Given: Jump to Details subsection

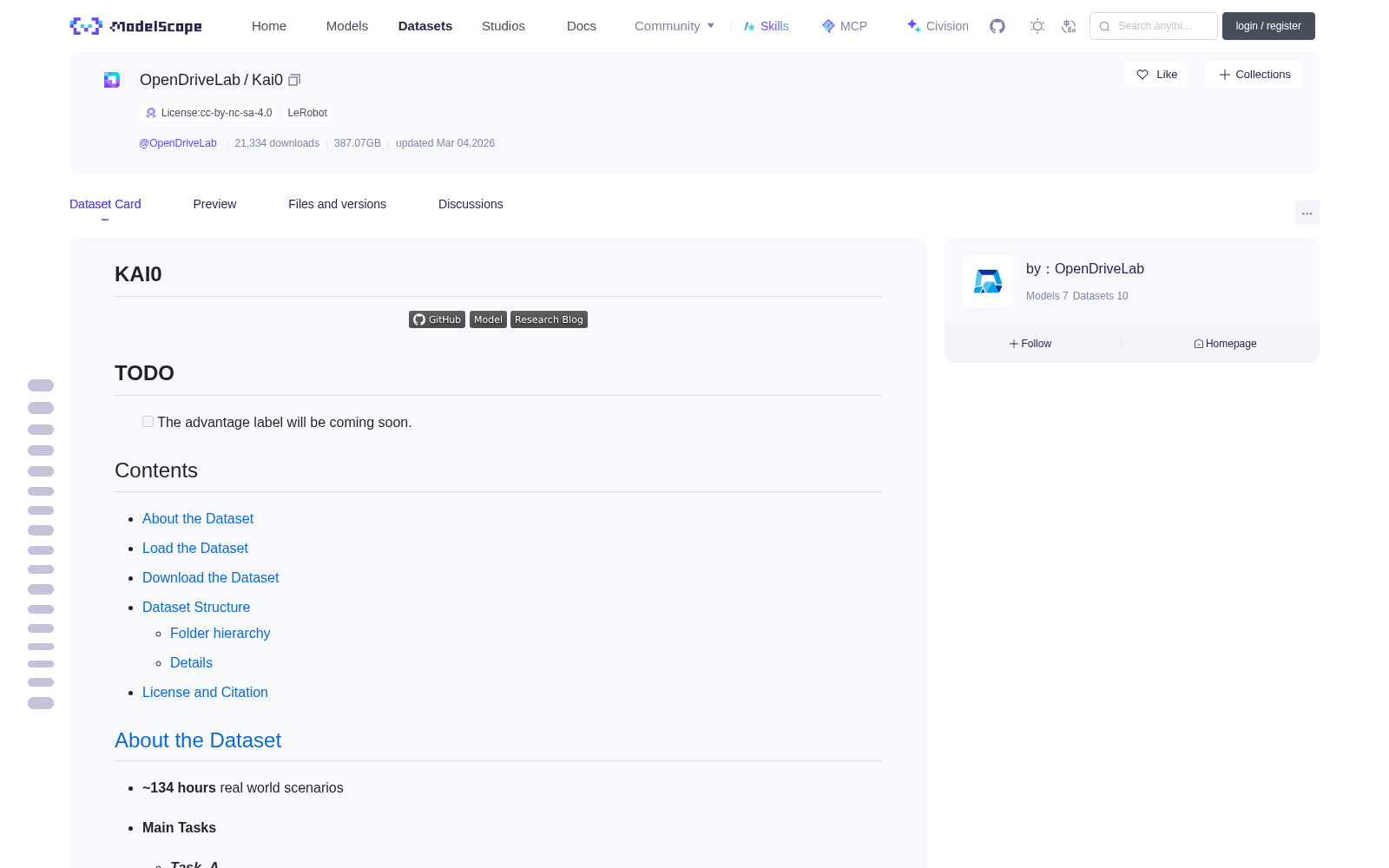Looking at the screenshot, I should tap(191, 662).
